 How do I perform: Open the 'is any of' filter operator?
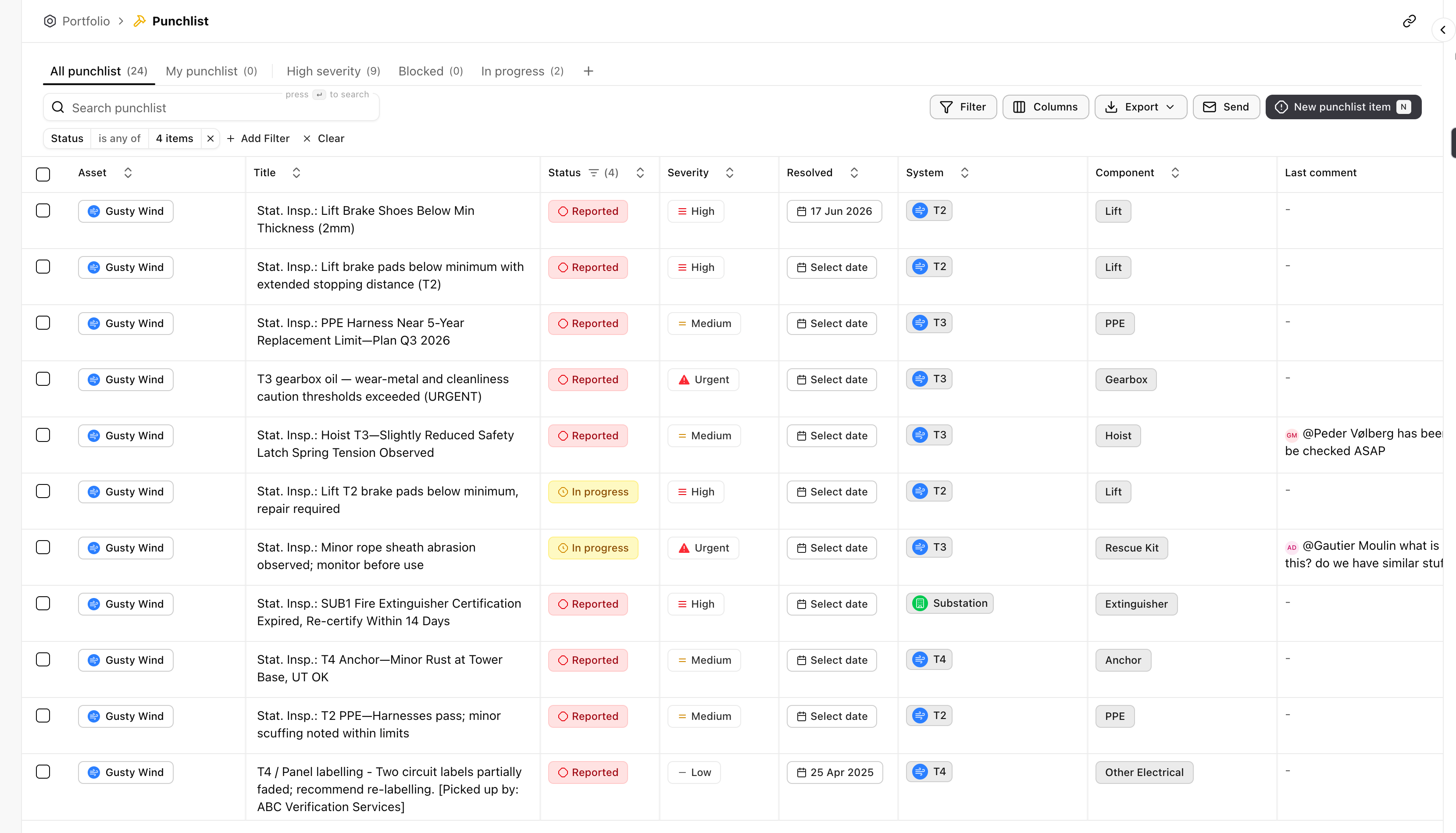click(x=119, y=139)
